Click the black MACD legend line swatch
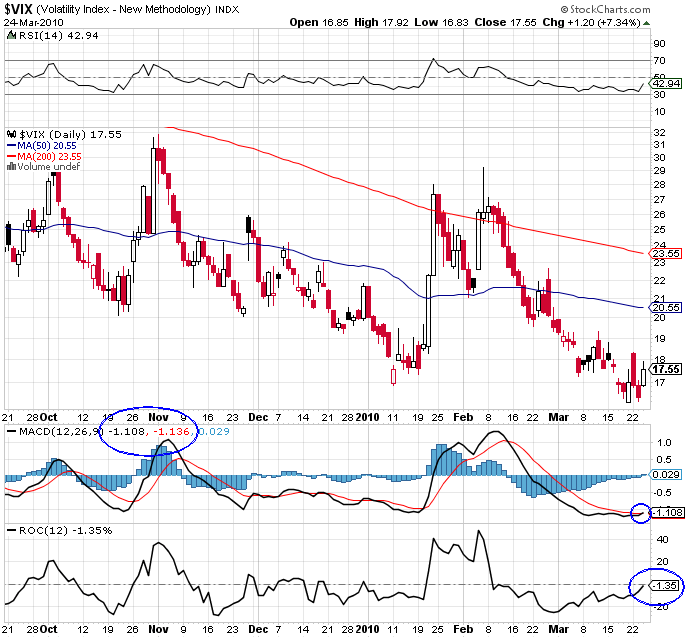 point(12,432)
